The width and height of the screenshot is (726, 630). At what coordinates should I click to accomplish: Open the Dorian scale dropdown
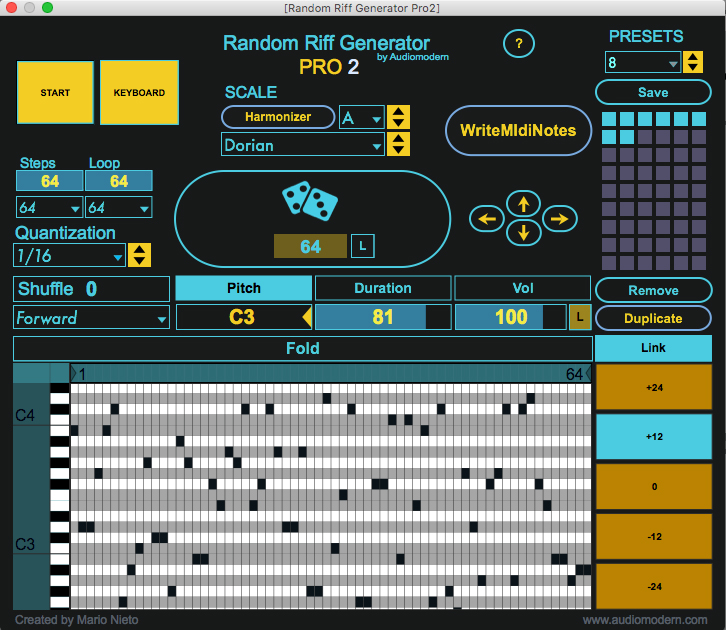coord(303,145)
